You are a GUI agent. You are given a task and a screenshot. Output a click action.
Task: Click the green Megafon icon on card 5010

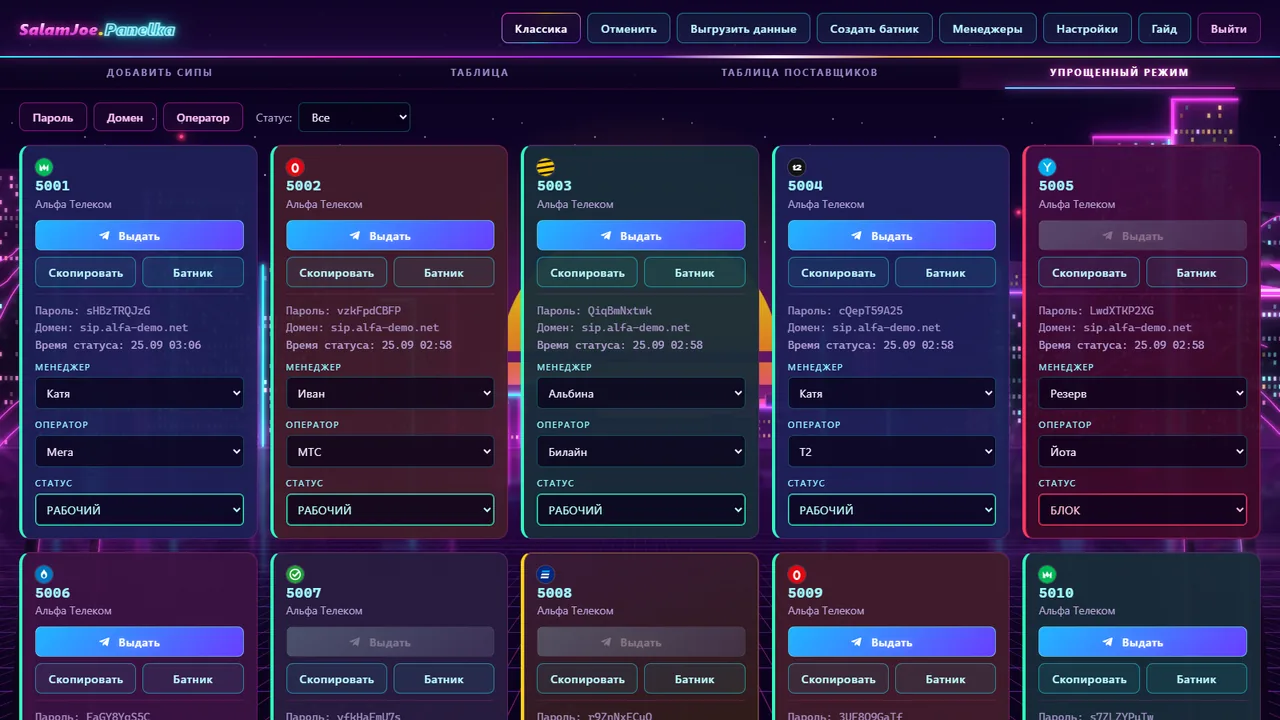click(1048, 574)
